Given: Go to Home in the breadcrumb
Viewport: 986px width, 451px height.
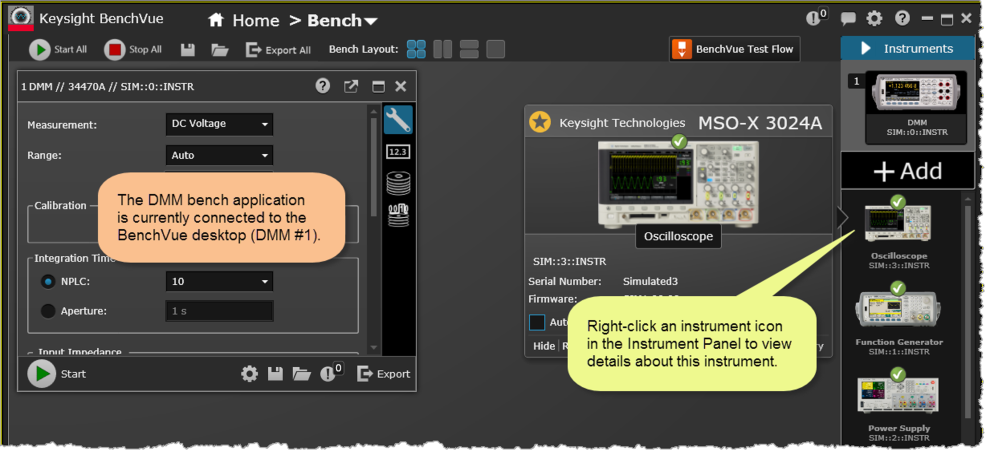Looking at the screenshot, I should tap(245, 21).
